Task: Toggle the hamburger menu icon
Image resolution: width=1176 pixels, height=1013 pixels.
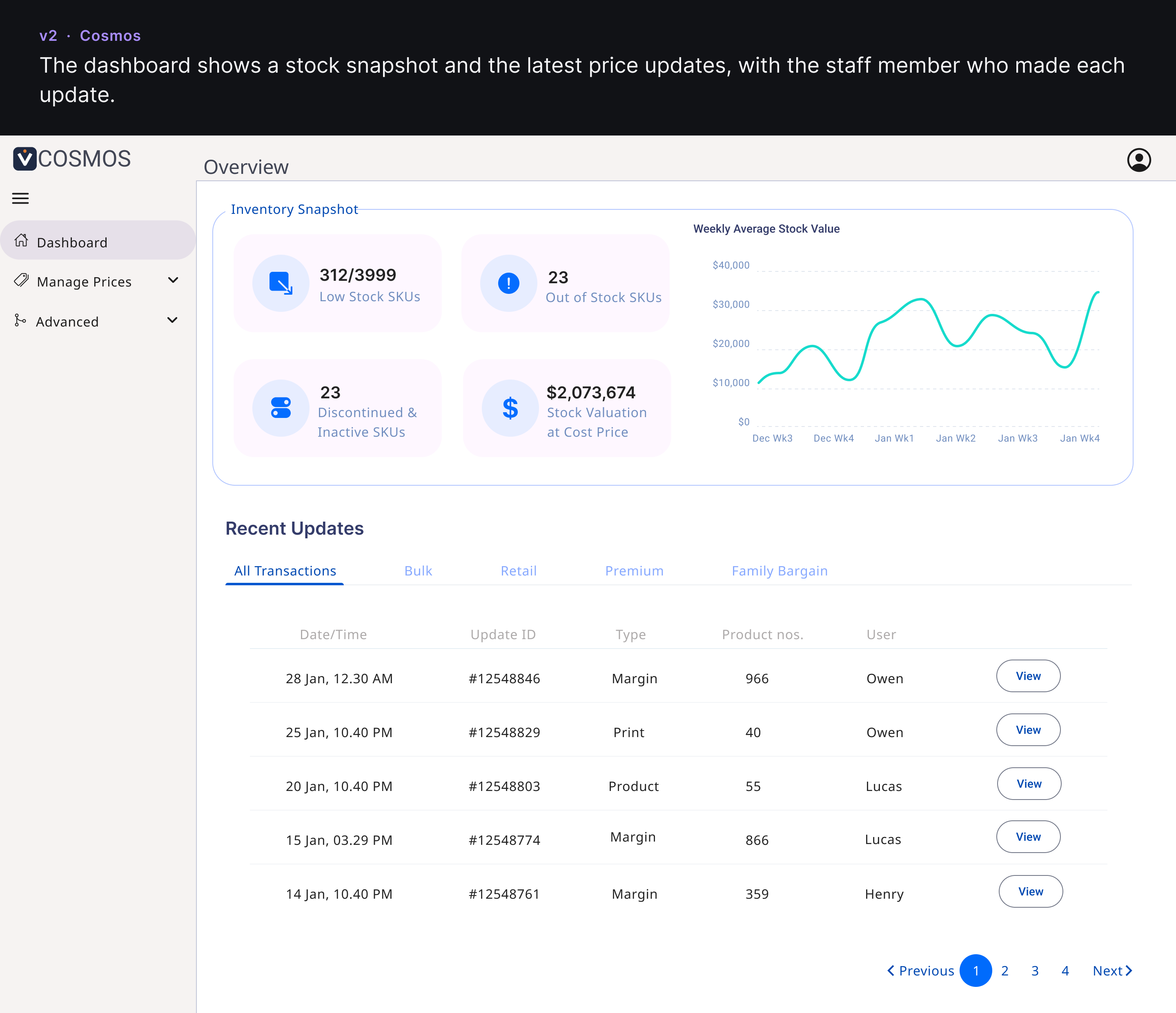Action: pos(20,198)
